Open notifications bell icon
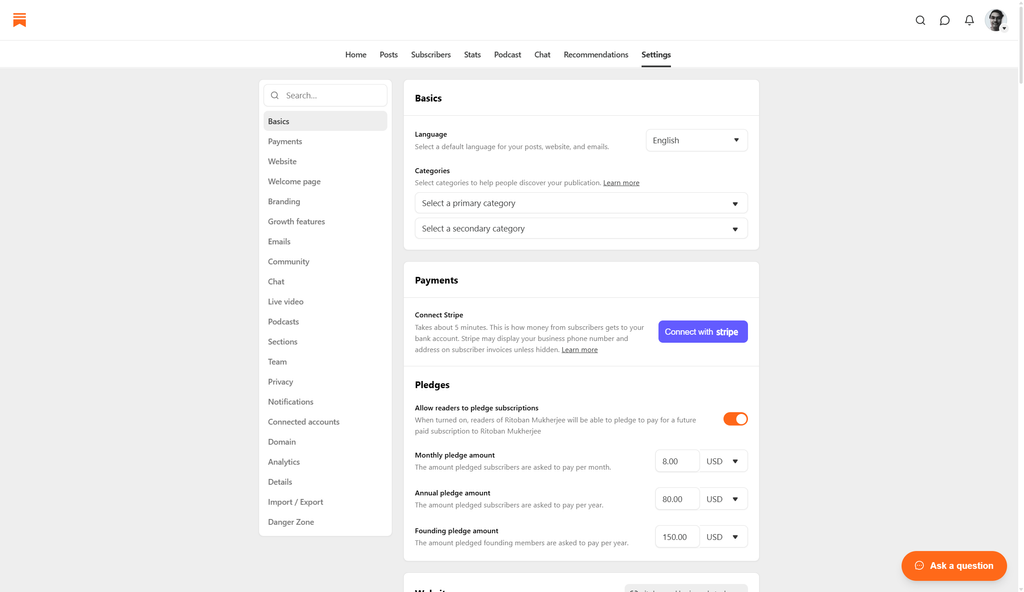 pos(969,20)
